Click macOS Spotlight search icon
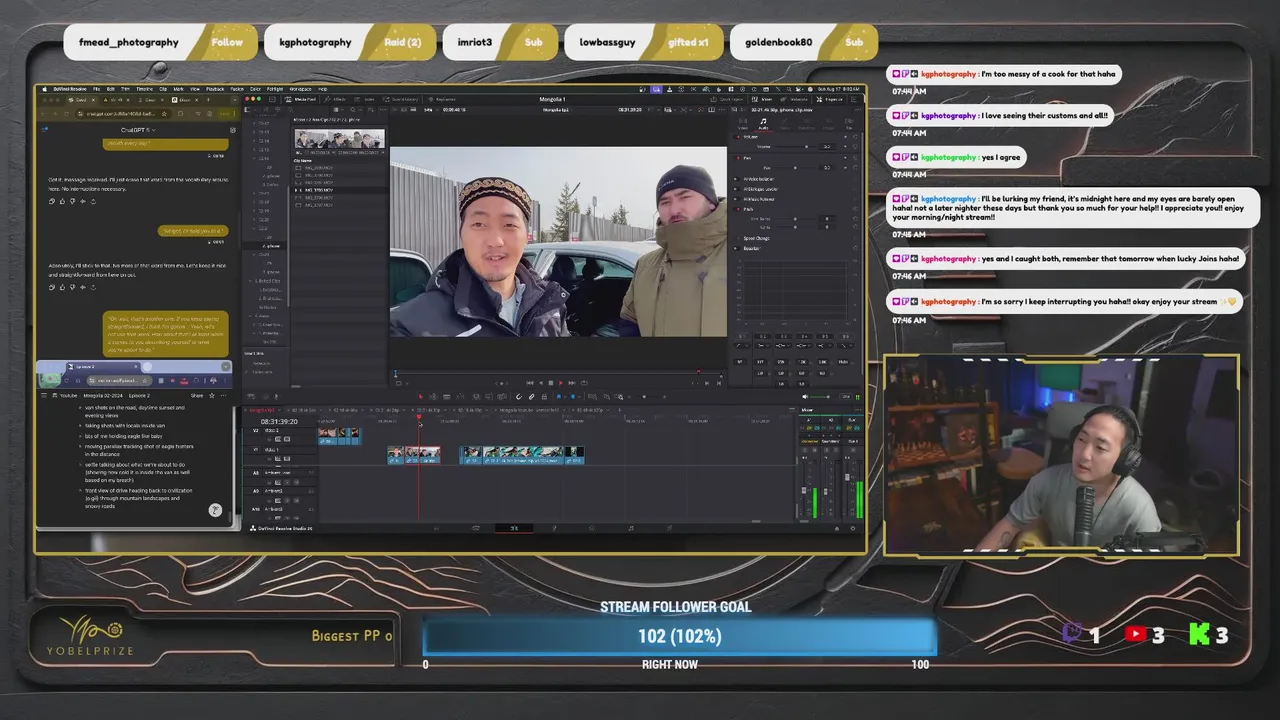The image size is (1280, 720). [x=788, y=91]
